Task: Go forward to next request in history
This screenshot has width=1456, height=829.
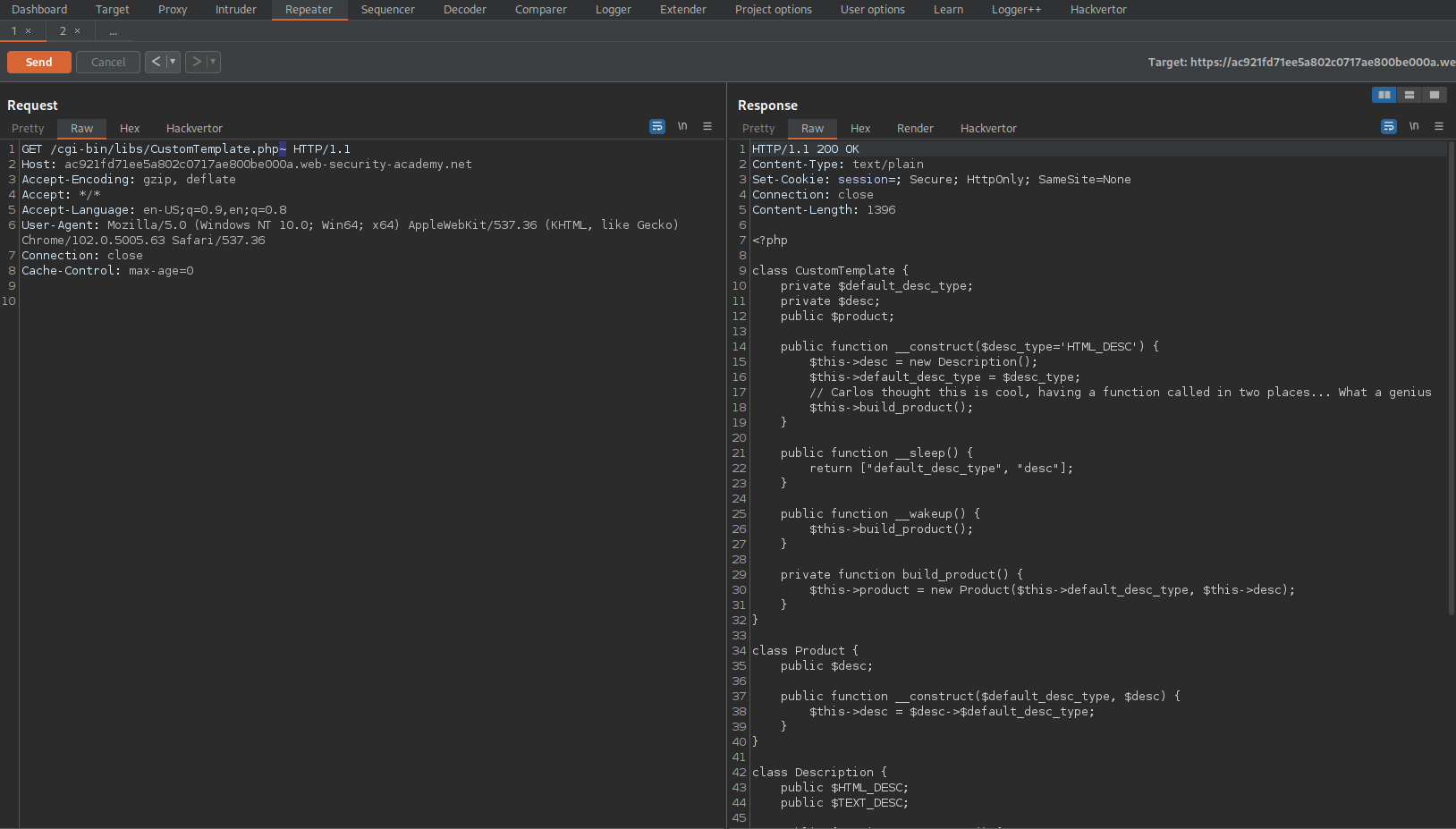Action: coord(196,62)
